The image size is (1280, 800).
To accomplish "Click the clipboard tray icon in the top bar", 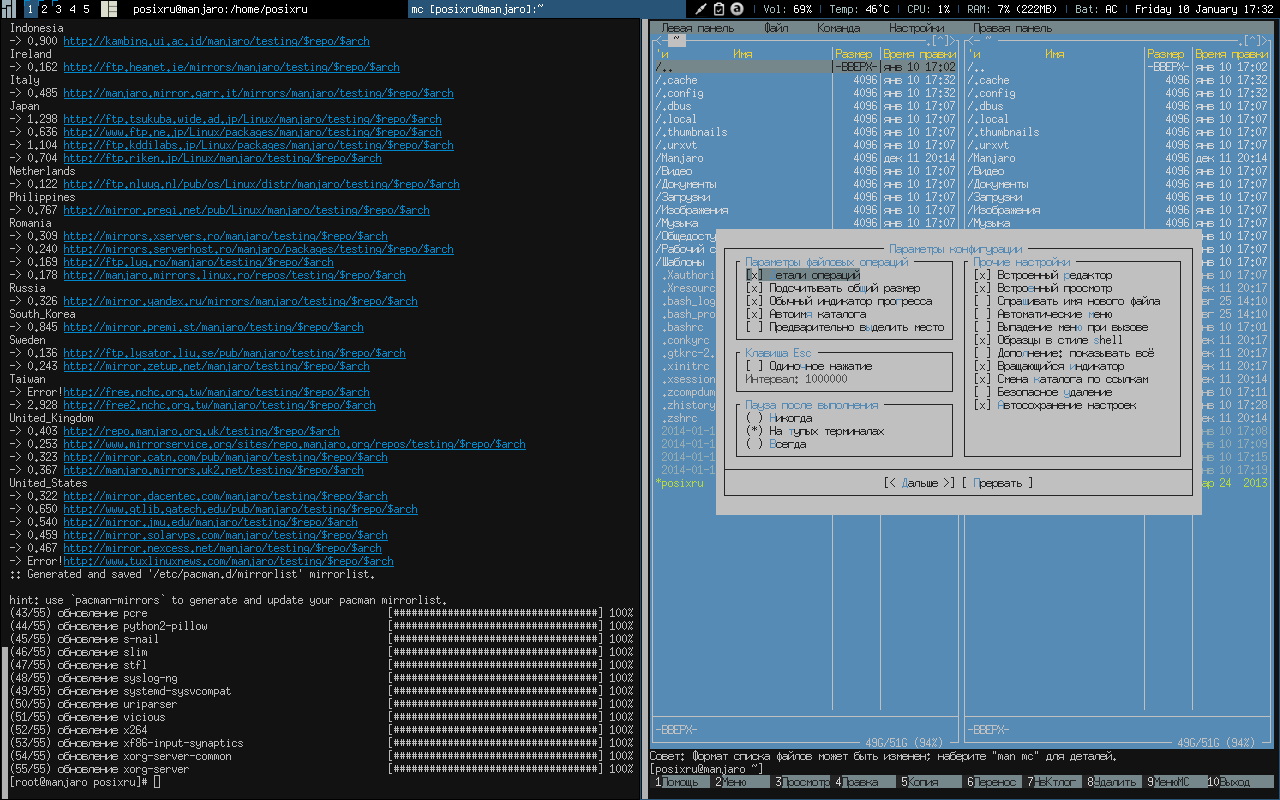I will 720,9.
